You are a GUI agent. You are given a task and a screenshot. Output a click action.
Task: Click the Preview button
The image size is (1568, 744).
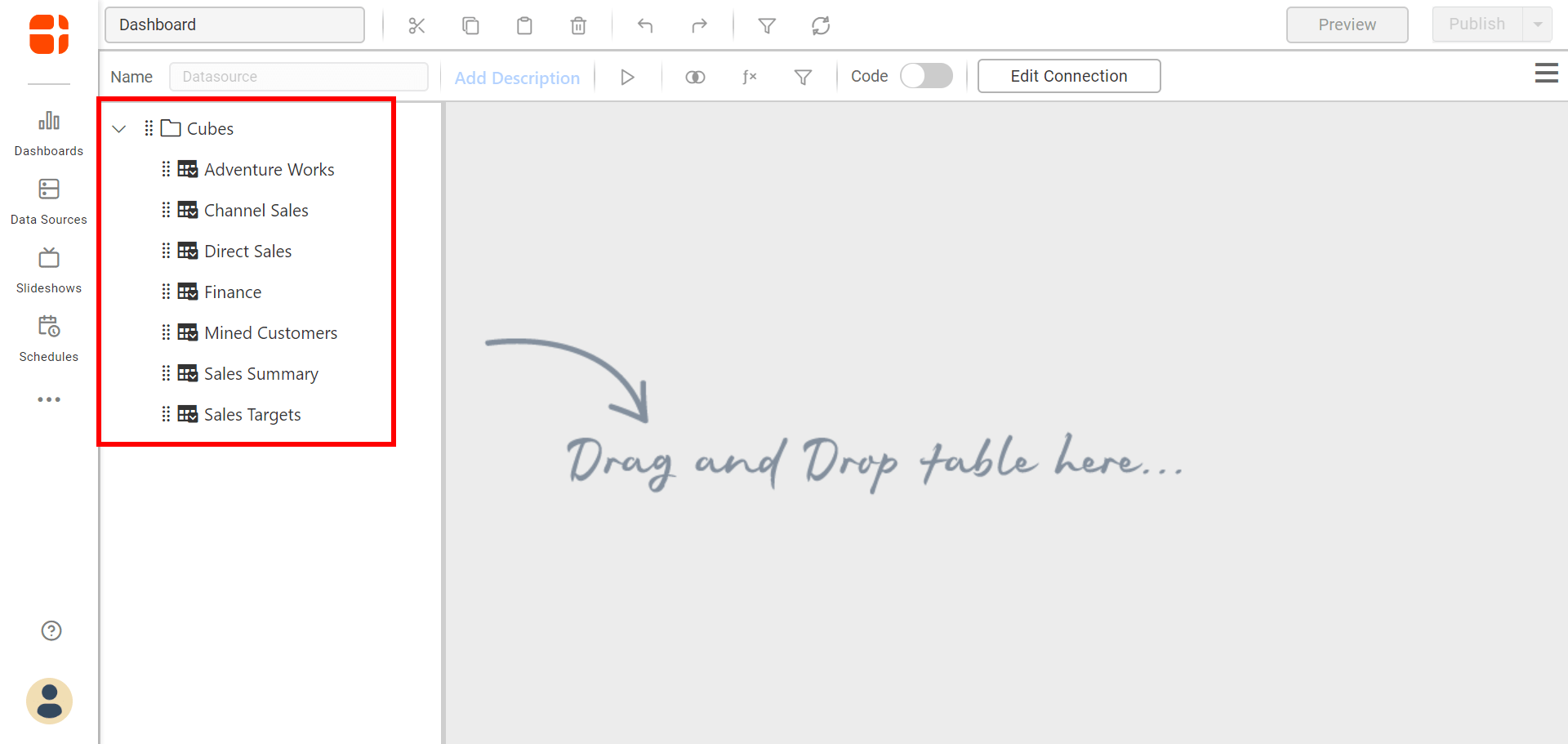(x=1347, y=25)
